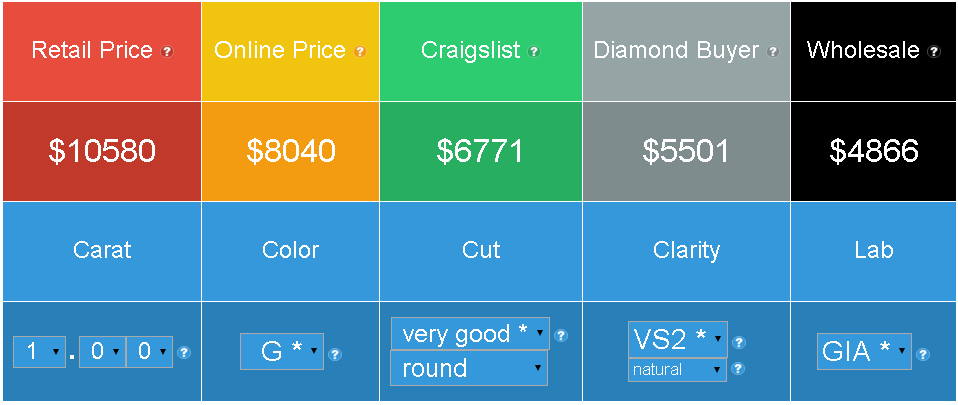
Task: Open the second carat decimal digit dropdown
Action: [149, 352]
